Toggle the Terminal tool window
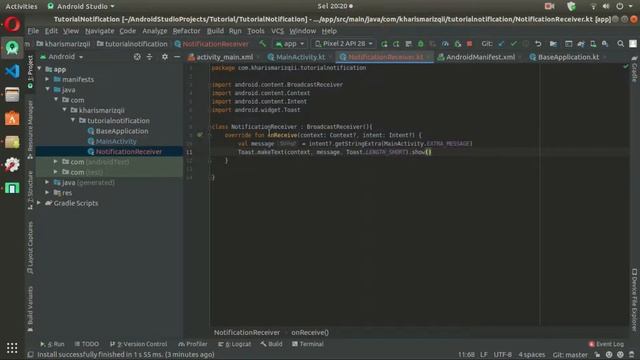The image size is (640, 360). [x=308, y=344]
